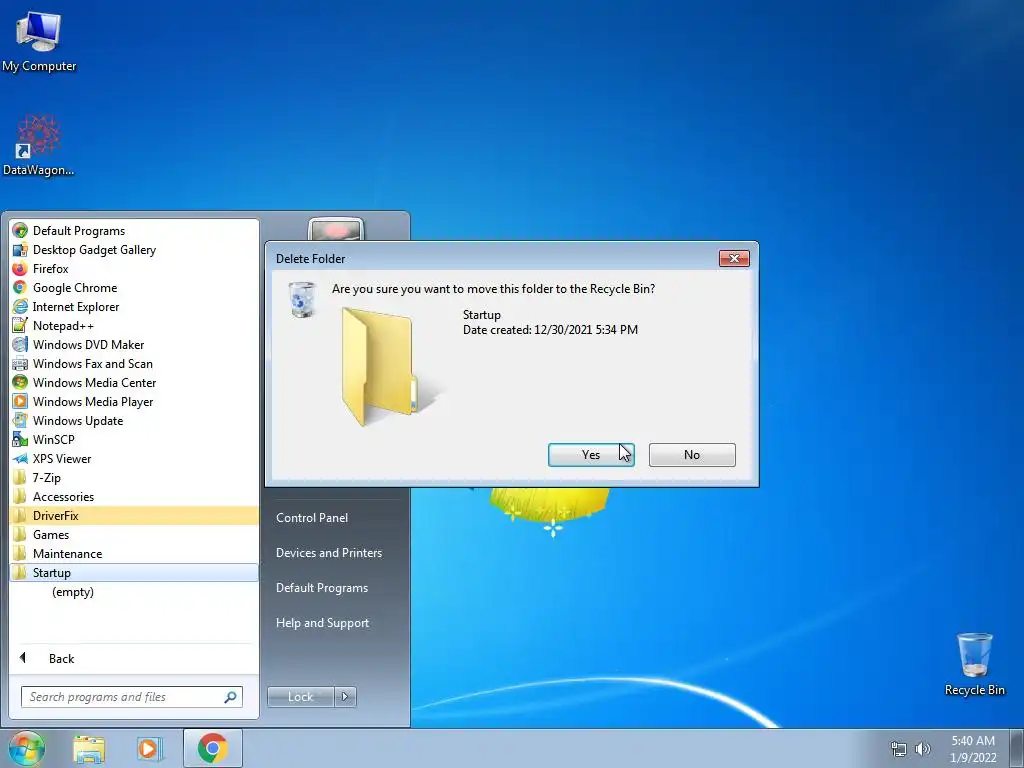The image size is (1024, 768).
Task: Click the network tray icon
Action: [x=899, y=749]
